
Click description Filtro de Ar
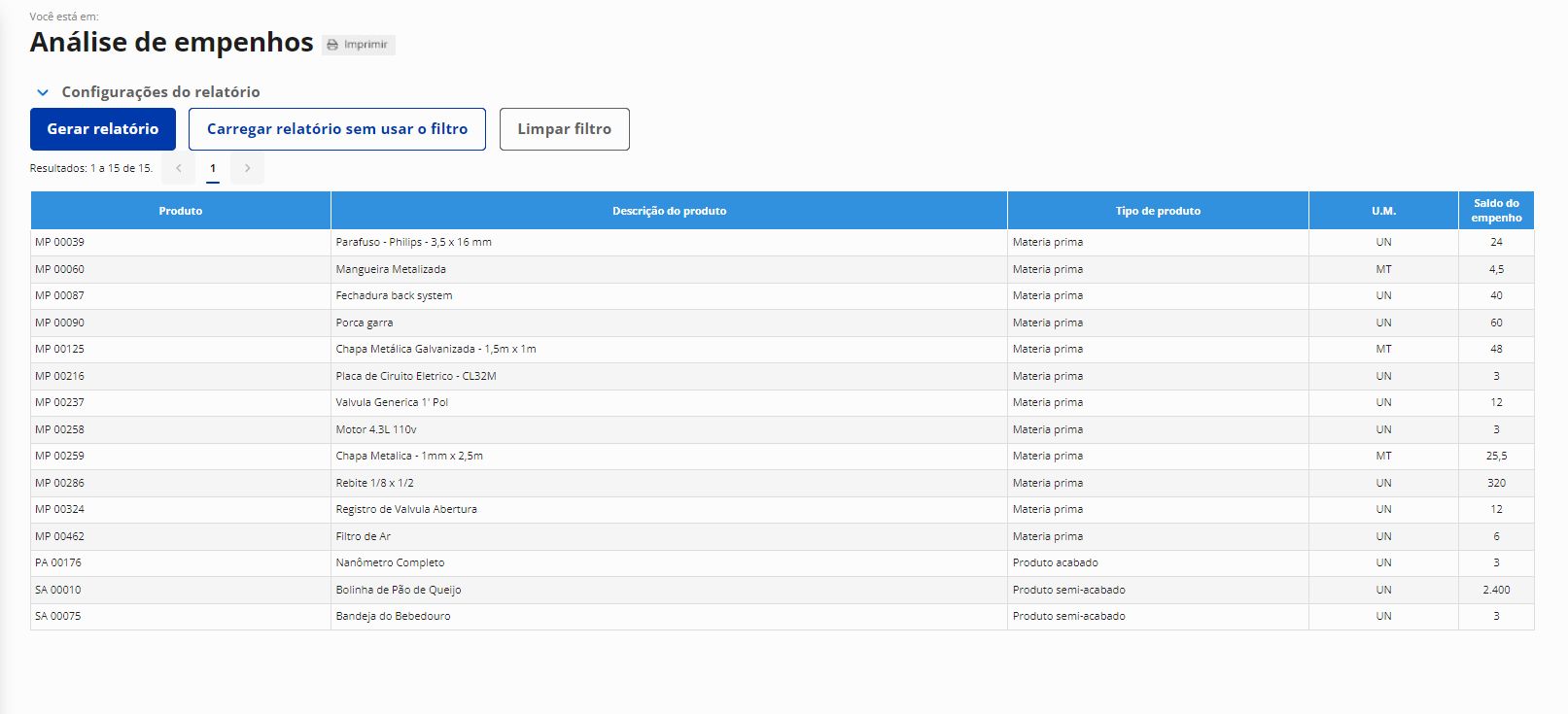363,536
